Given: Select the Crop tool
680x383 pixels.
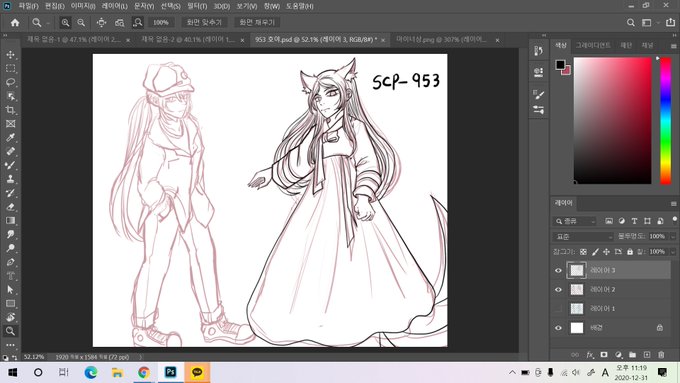Looking at the screenshot, I should (x=10, y=110).
